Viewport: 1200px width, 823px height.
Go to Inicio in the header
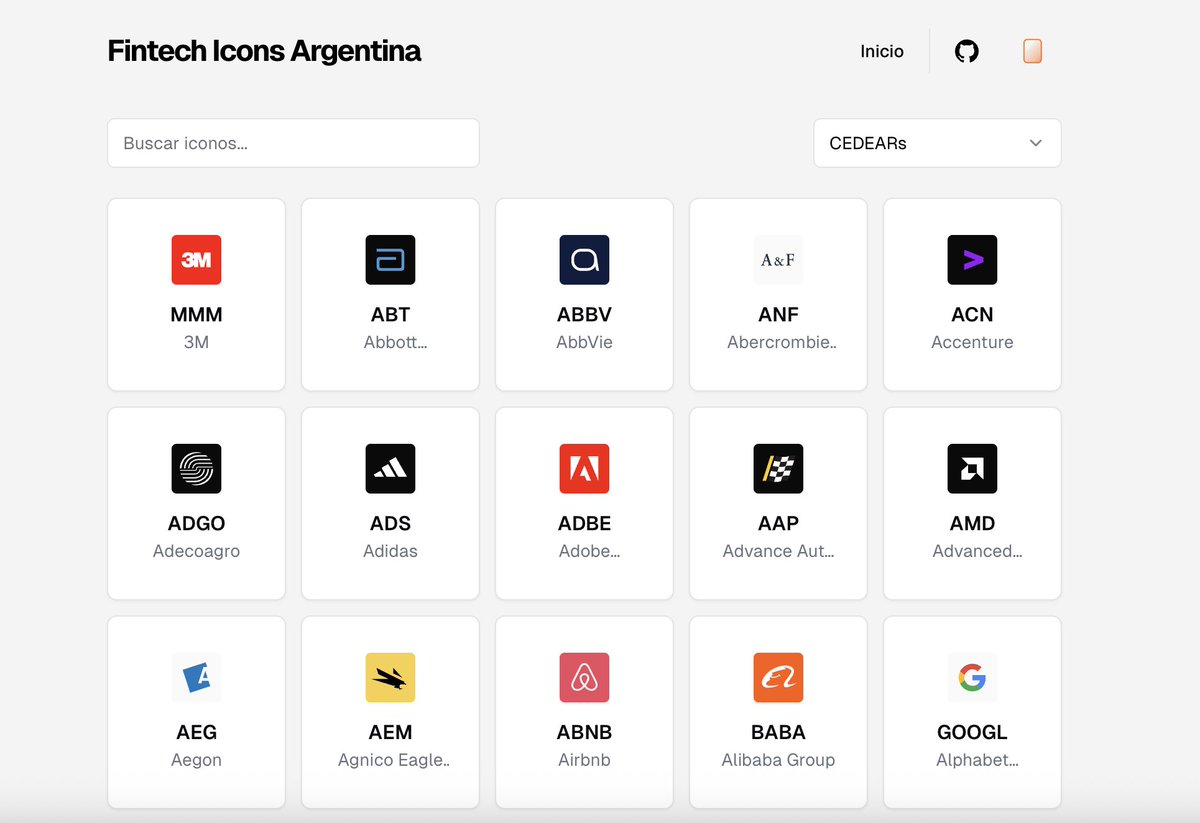click(x=882, y=51)
